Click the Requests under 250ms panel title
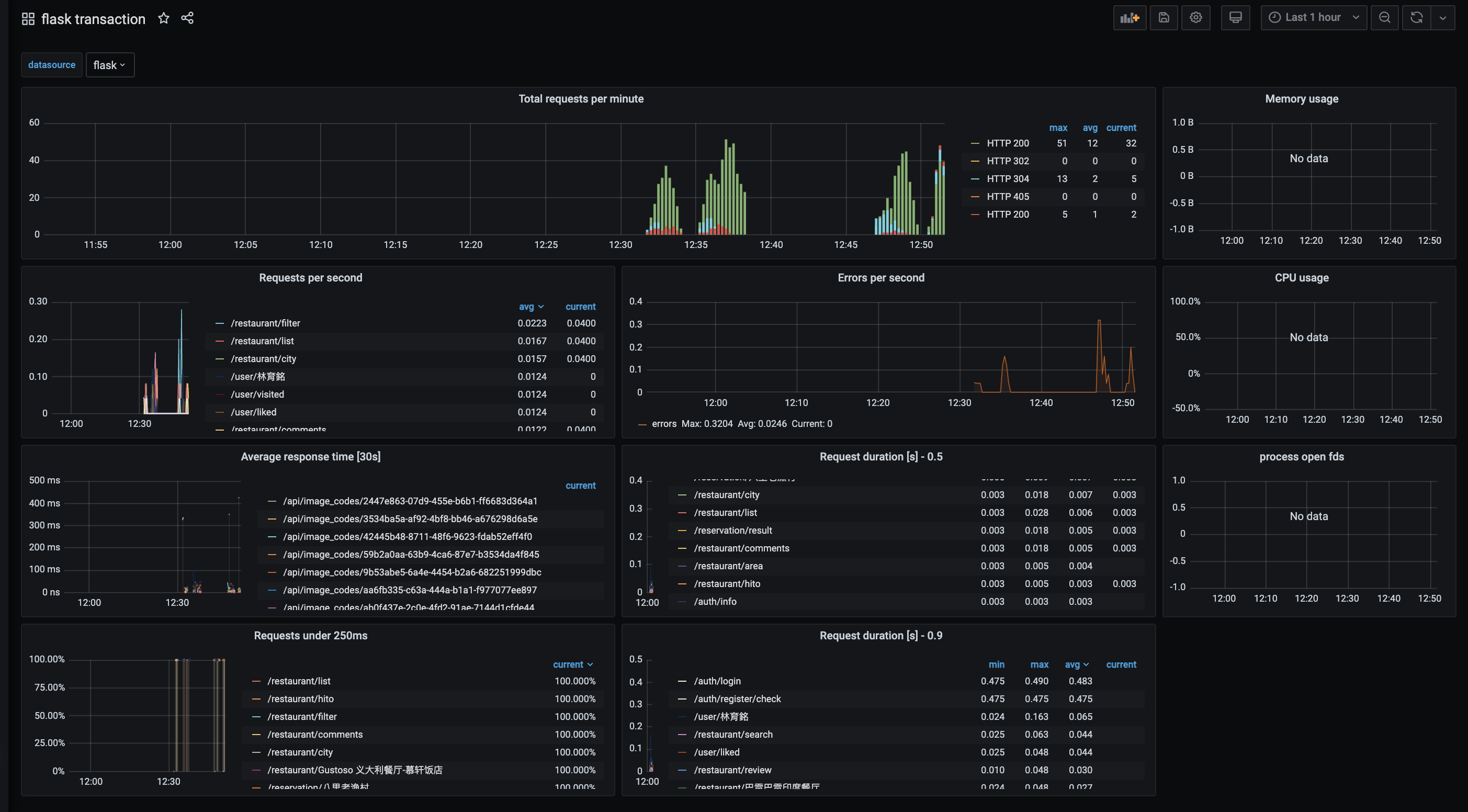This screenshot has height=812, width=1468. tap(311, 635)
